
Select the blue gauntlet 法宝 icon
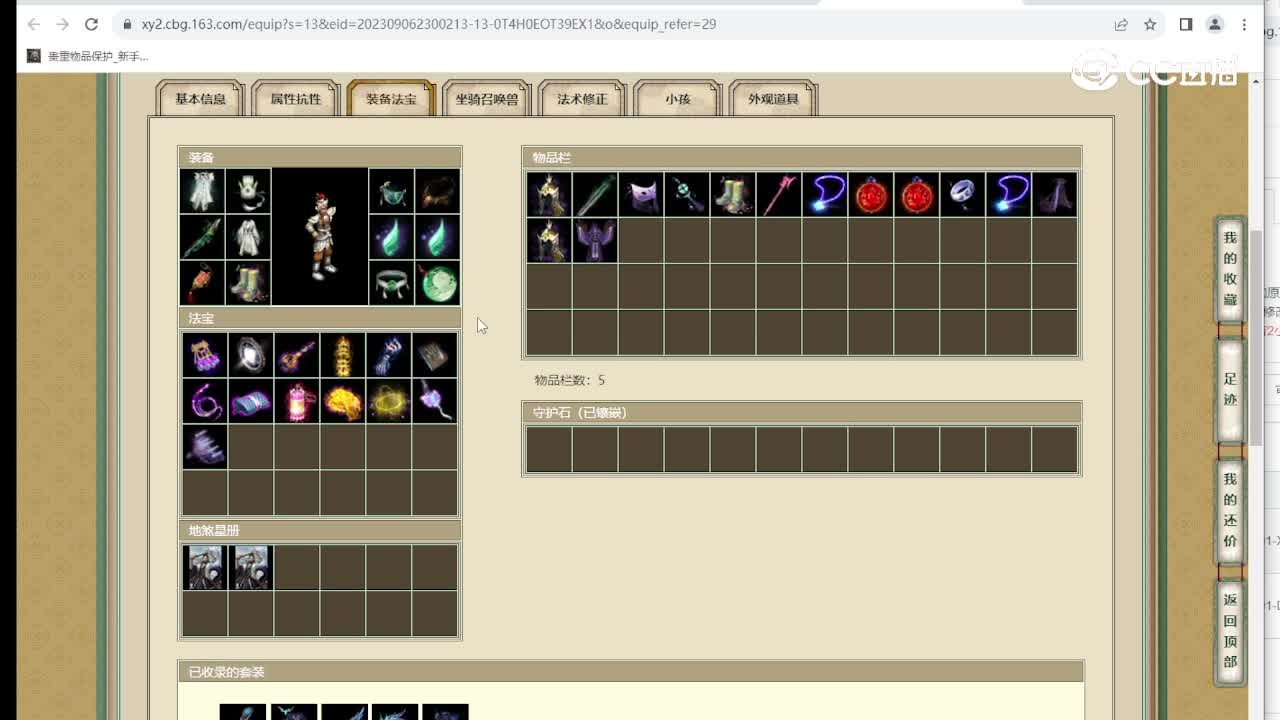pos(389,355)
